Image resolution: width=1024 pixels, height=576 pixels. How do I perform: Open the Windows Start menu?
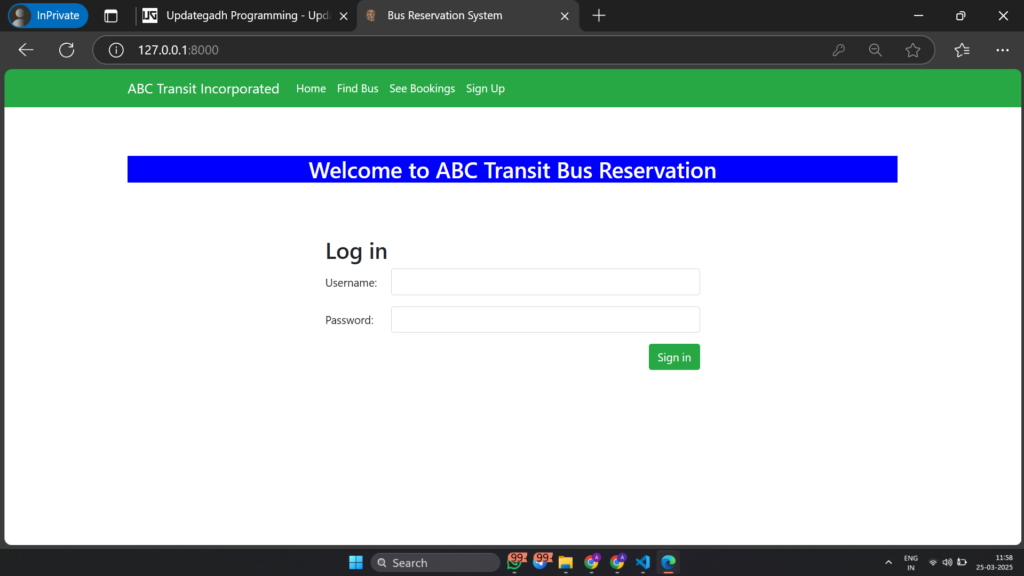[356, 562]
